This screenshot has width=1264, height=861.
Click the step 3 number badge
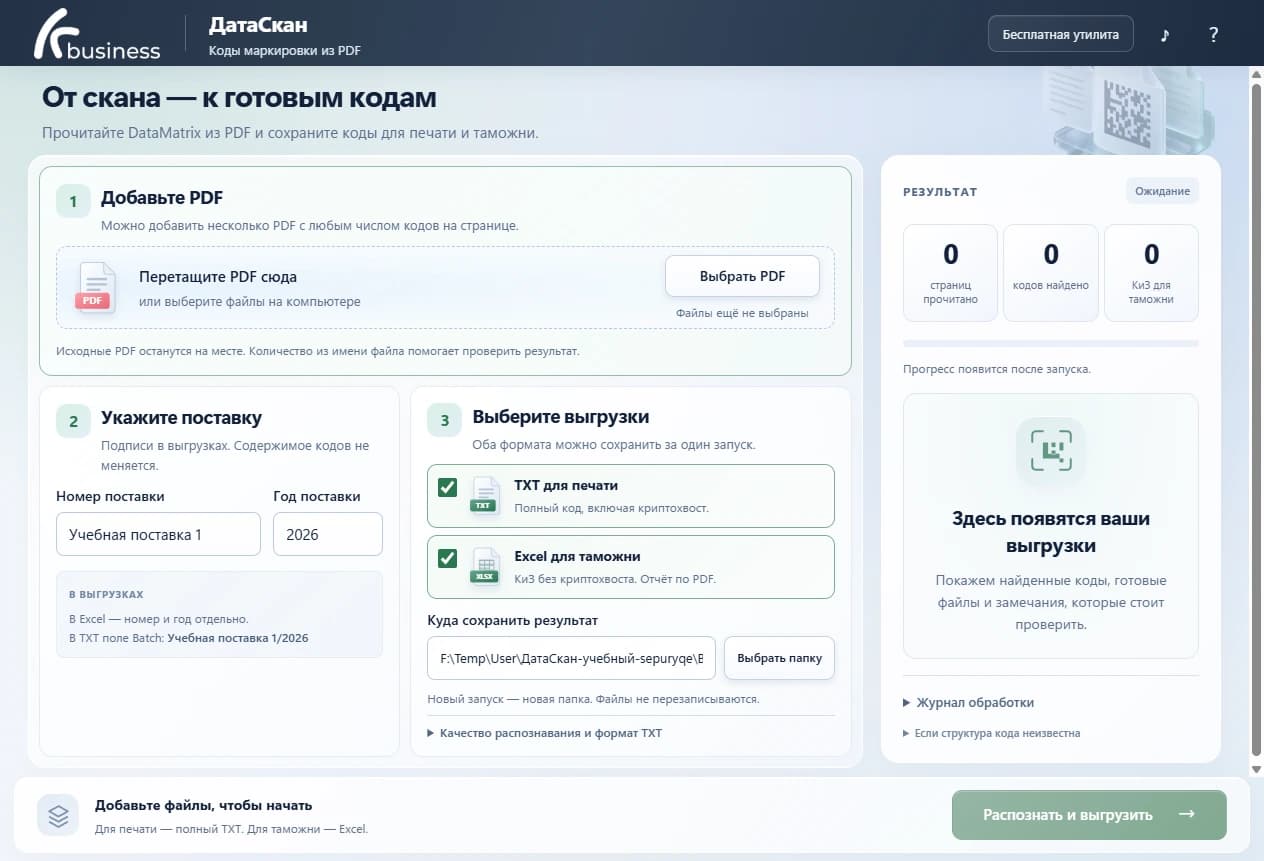click(x=444, y=420)
